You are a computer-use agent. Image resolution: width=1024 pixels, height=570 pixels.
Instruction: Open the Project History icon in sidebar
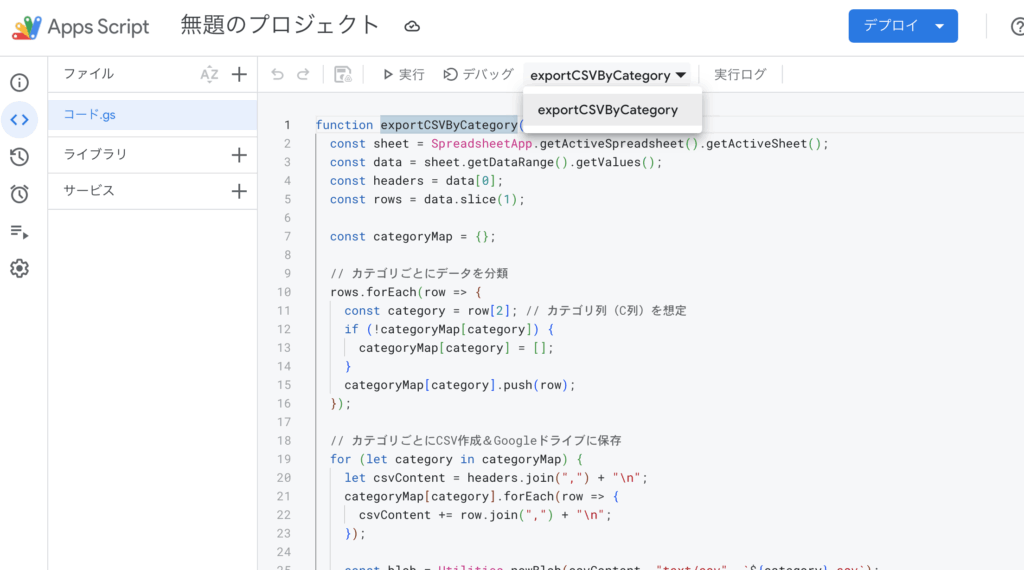20,157
